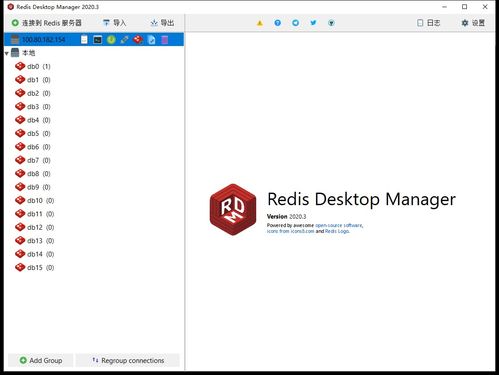
Task: Open the Twitter bird icon
Action: point(313,23)
